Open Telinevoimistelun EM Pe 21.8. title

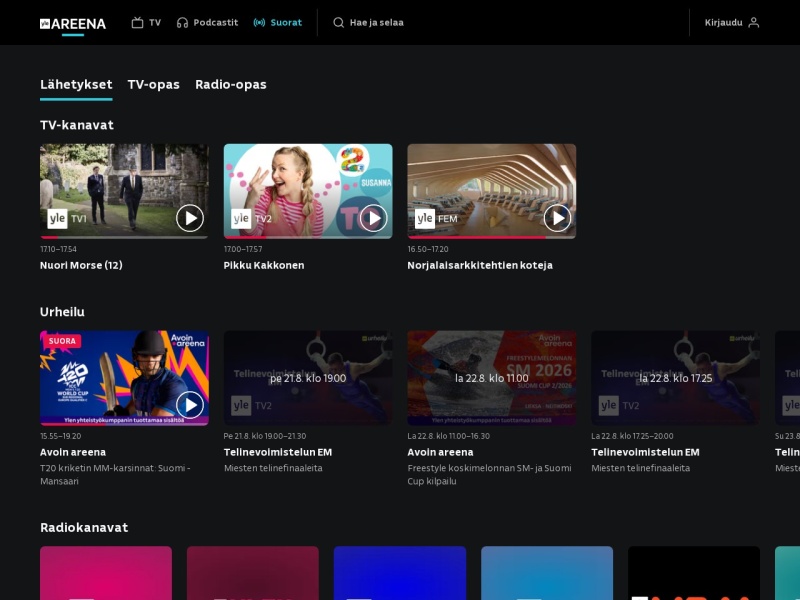pyautogui.click(x=278, y=452)
